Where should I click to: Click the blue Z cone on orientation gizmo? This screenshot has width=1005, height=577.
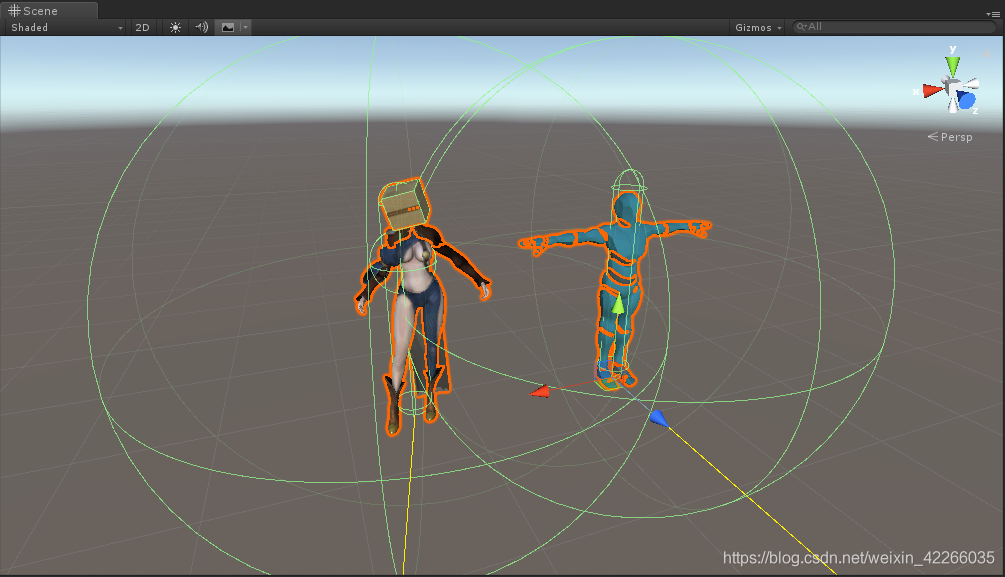966,101
